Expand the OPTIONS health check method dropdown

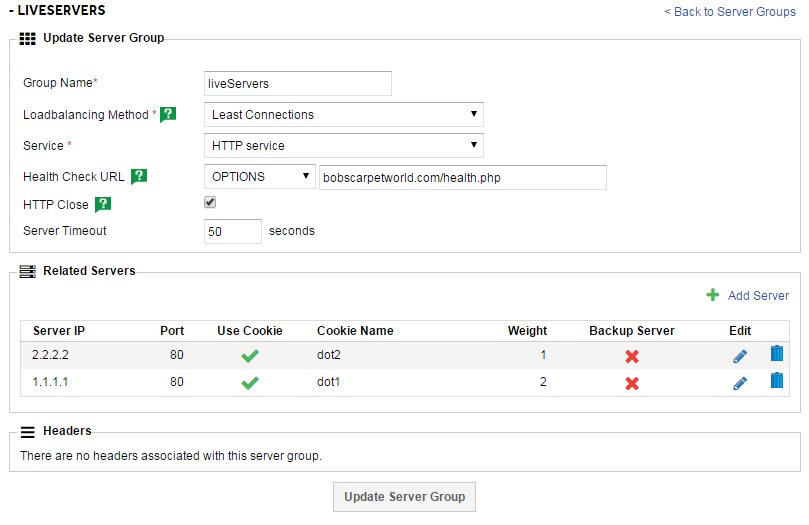click(259, 177)
